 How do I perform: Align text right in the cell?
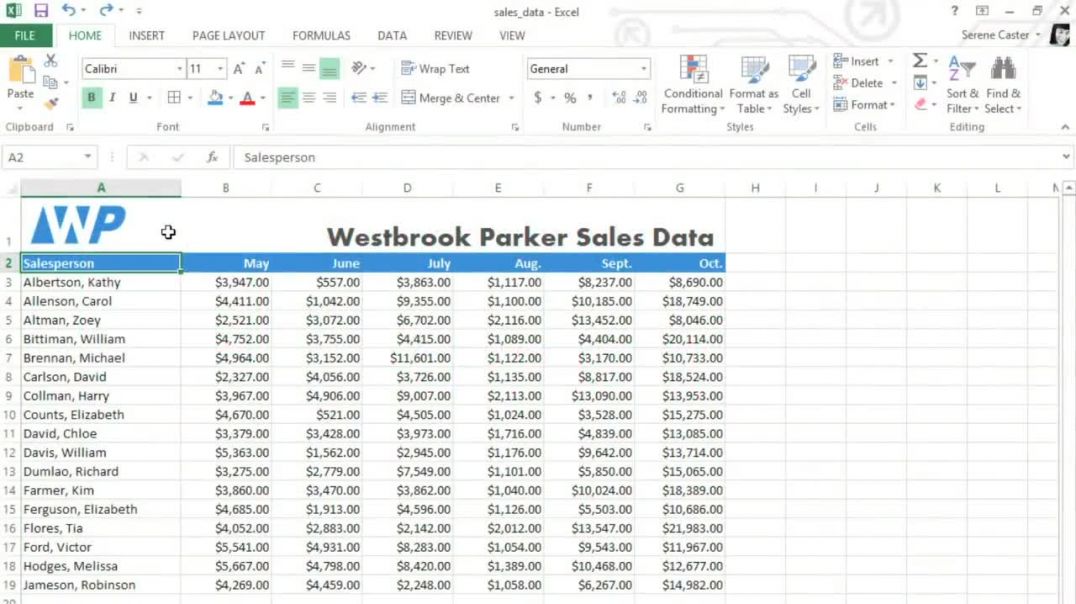tap(329, 97)
